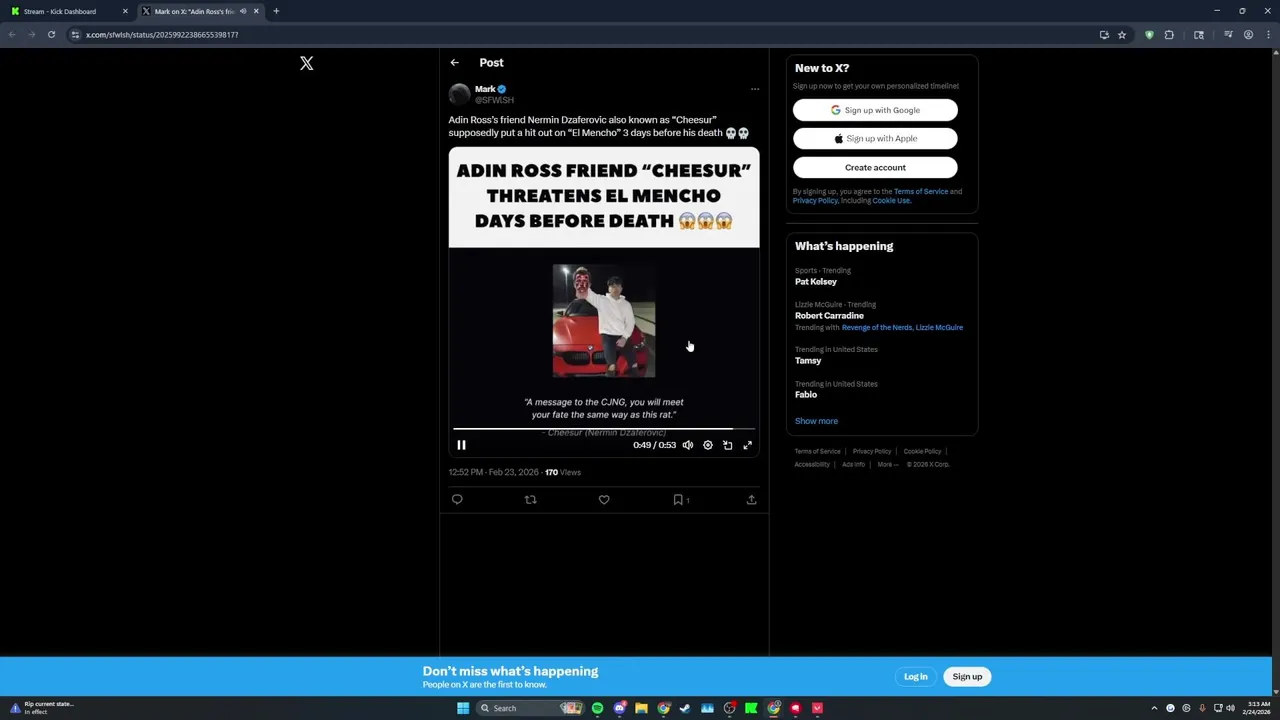The width and height of the screenshot is (1280, 720).
Task: Show hidden system tray icons
Action: click(1154, 708)
